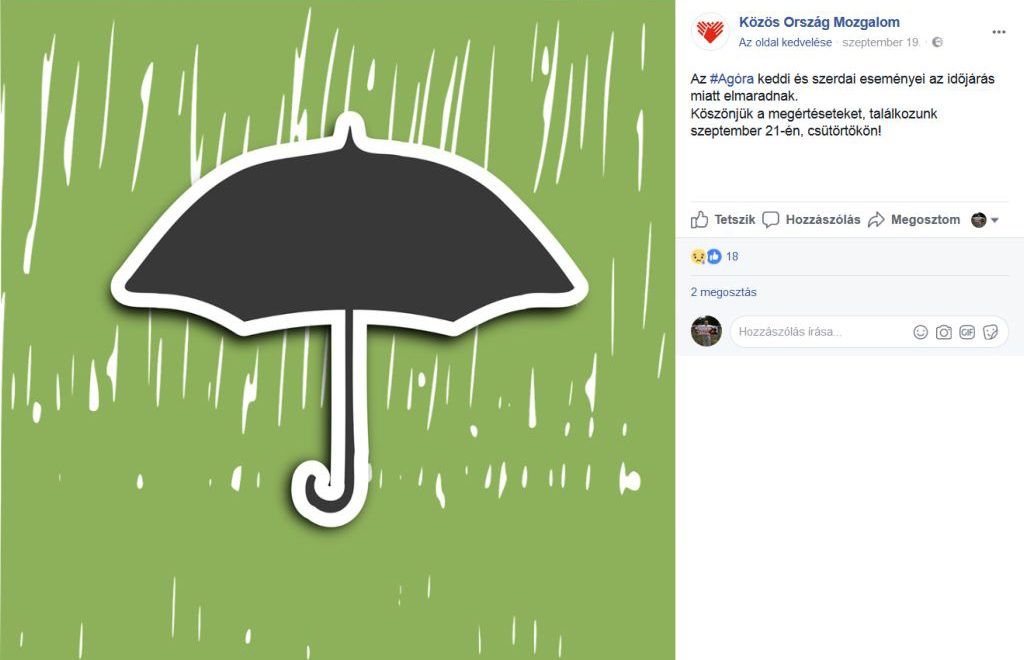Add a GIF to the comment
The width and height of the screenshot is (1024, 660).
click(967, 332)
